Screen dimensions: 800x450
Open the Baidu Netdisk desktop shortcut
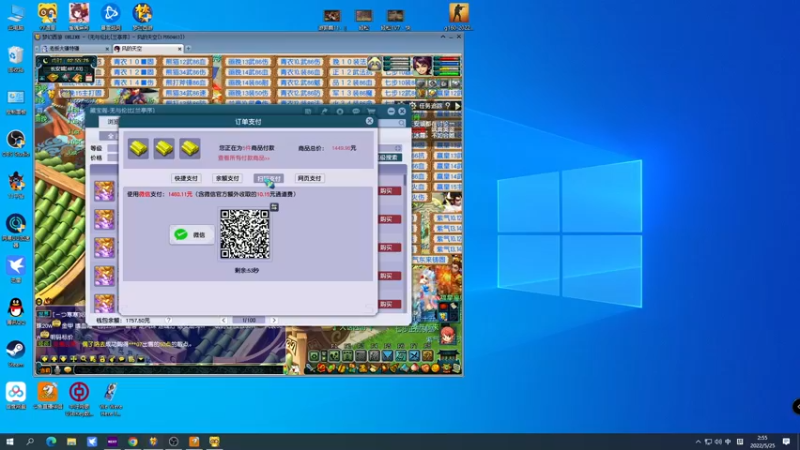pos(16,396)
